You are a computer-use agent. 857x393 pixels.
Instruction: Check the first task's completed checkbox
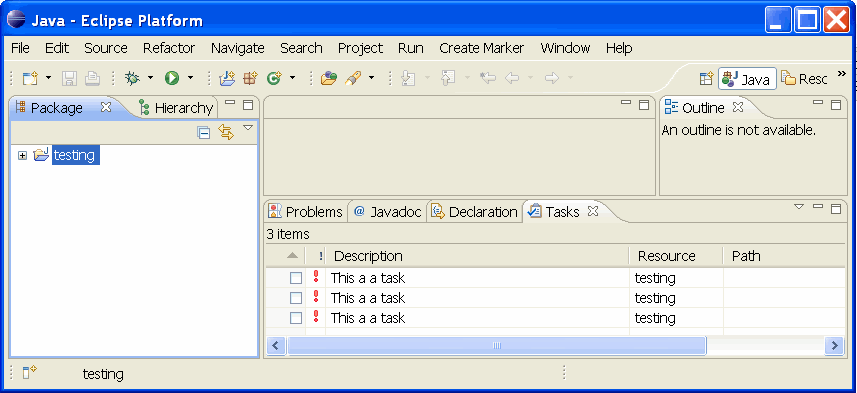point(296,278)
